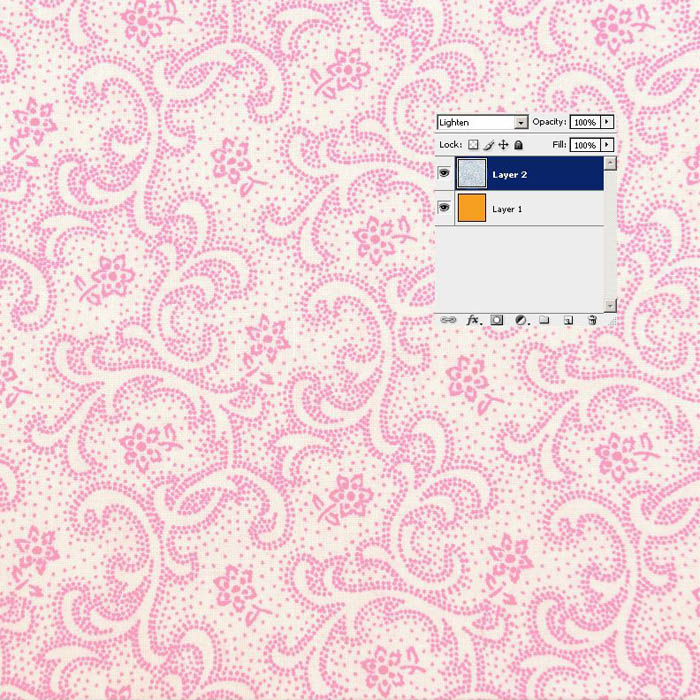Viewport: 700px width, 700px height.
Task: Toggle lock image pixels brush icon
Action: click(x=488, y=145)
